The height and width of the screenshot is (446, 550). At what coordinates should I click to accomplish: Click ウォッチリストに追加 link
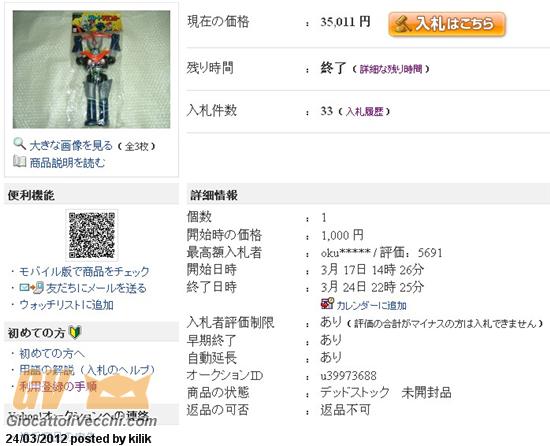[66, 305]
